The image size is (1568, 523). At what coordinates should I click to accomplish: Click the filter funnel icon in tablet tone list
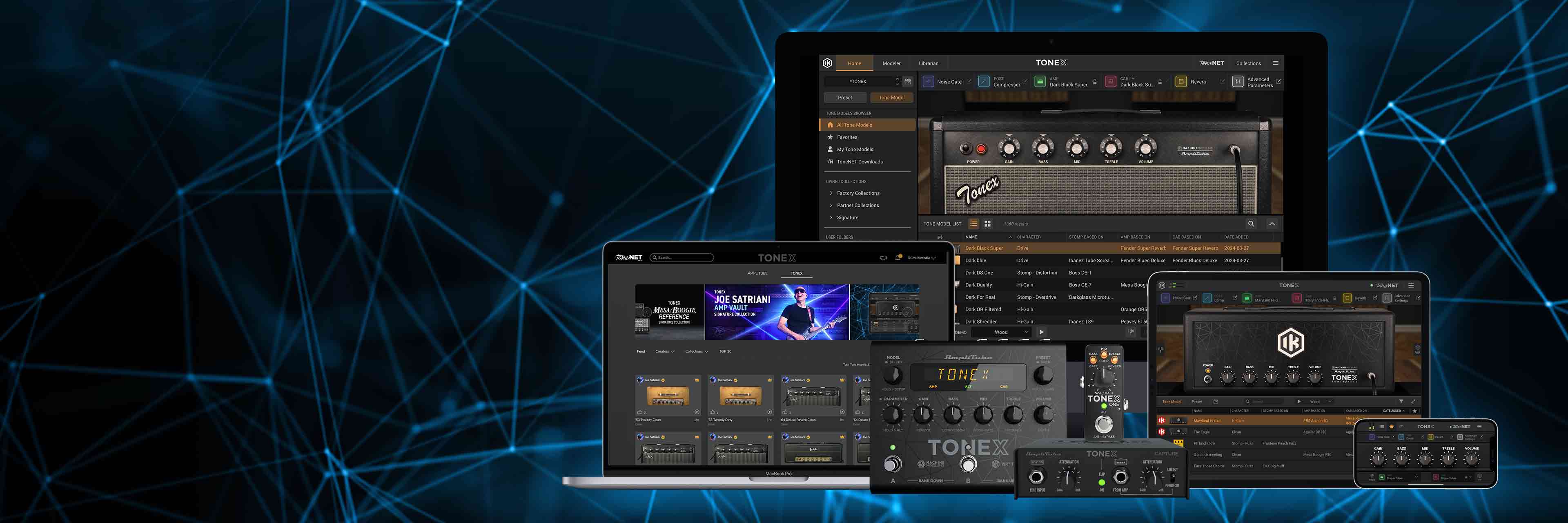tap(1401, 401)
